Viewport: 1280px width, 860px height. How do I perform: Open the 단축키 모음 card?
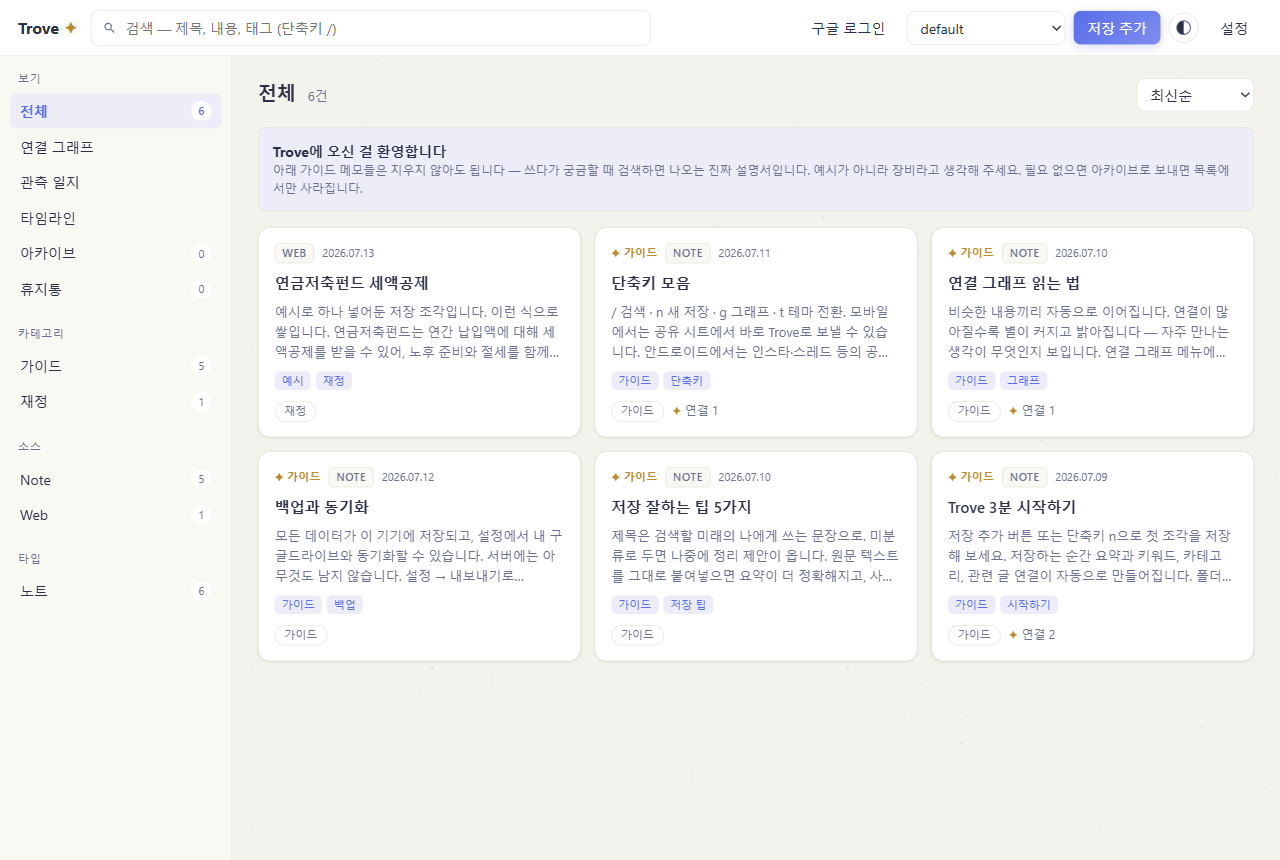point(756,332)
